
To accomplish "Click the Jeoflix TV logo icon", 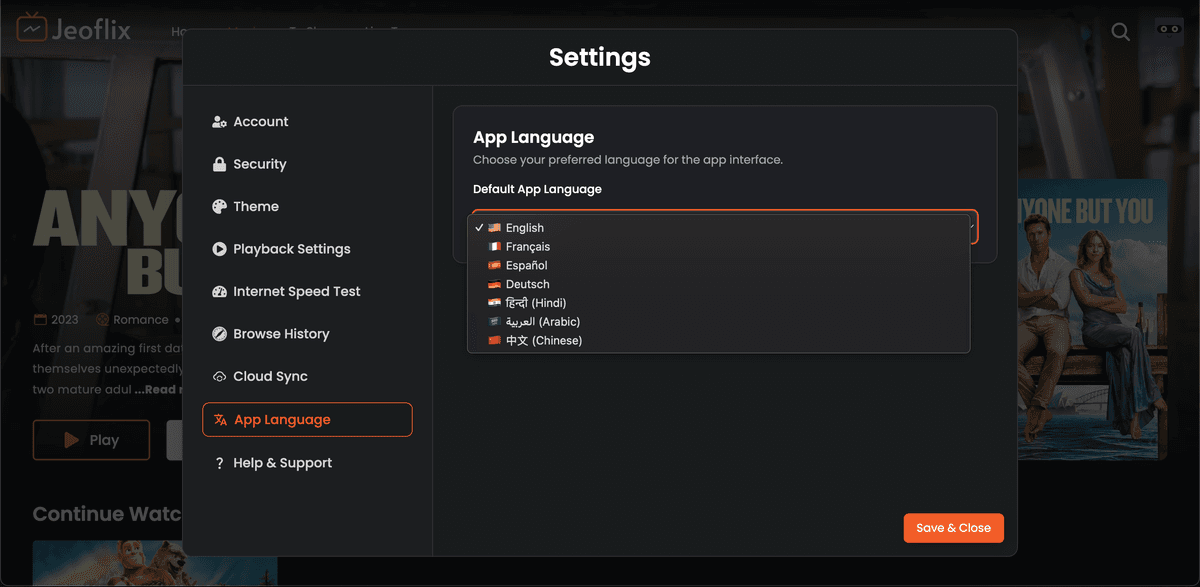I will tap(32, 27).
